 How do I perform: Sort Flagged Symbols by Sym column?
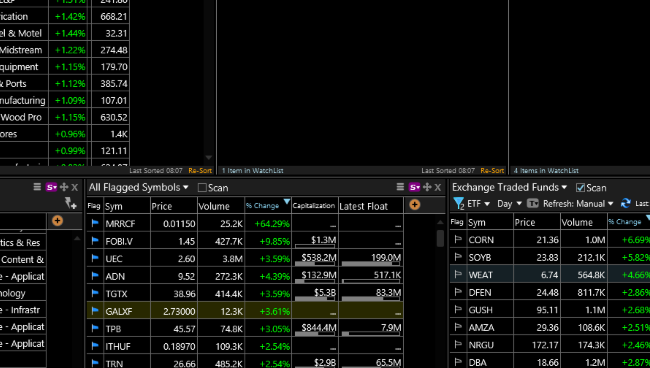(126, 206)
